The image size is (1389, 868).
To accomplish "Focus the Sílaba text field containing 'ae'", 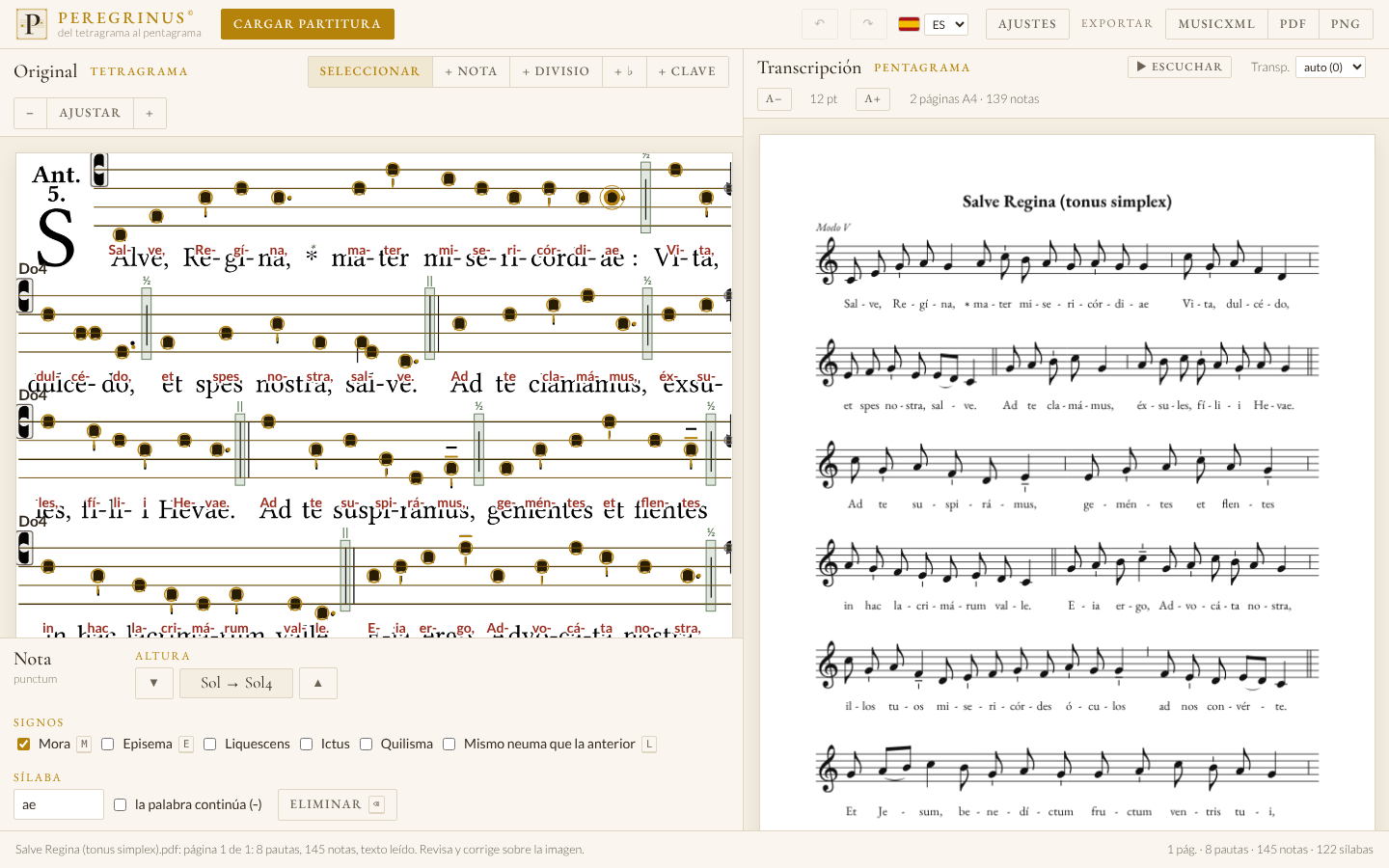I will tap(59, 804).
